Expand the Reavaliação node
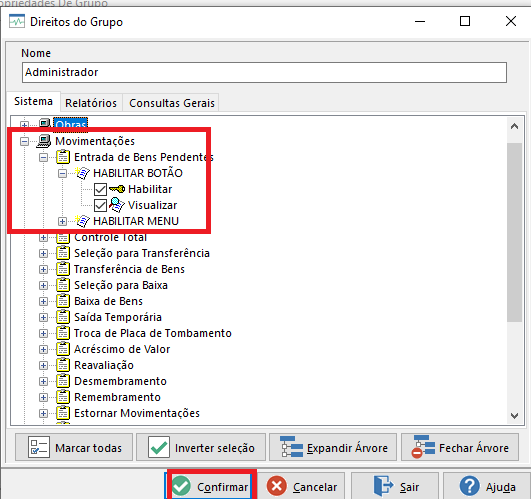Image resolution: width=531 pixels, height=499 pixels. coord(43,365)
